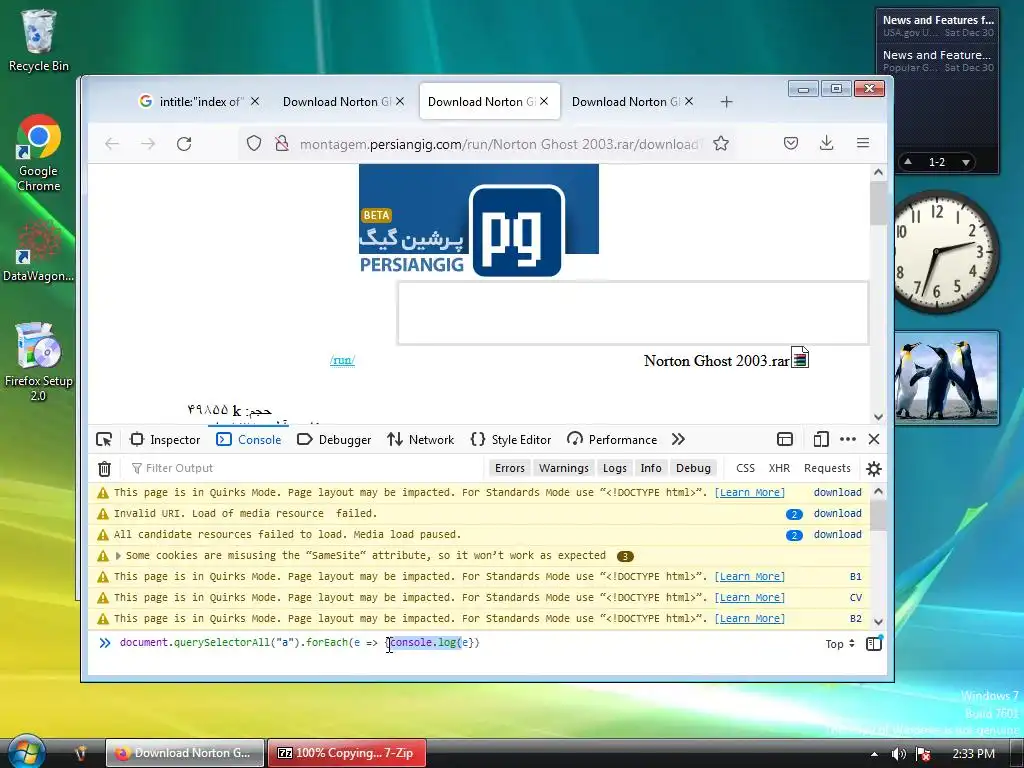This screenshot has height=768, width=1024.
Task: Open devtools three-dot customize menu
Action: click(848, 440)
